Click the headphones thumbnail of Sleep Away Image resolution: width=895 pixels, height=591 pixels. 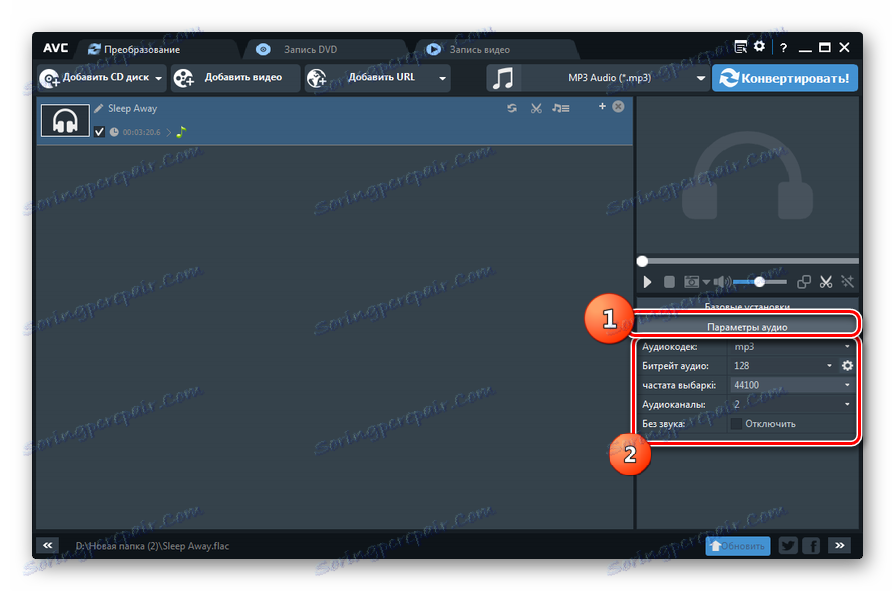tap(65, 120)
